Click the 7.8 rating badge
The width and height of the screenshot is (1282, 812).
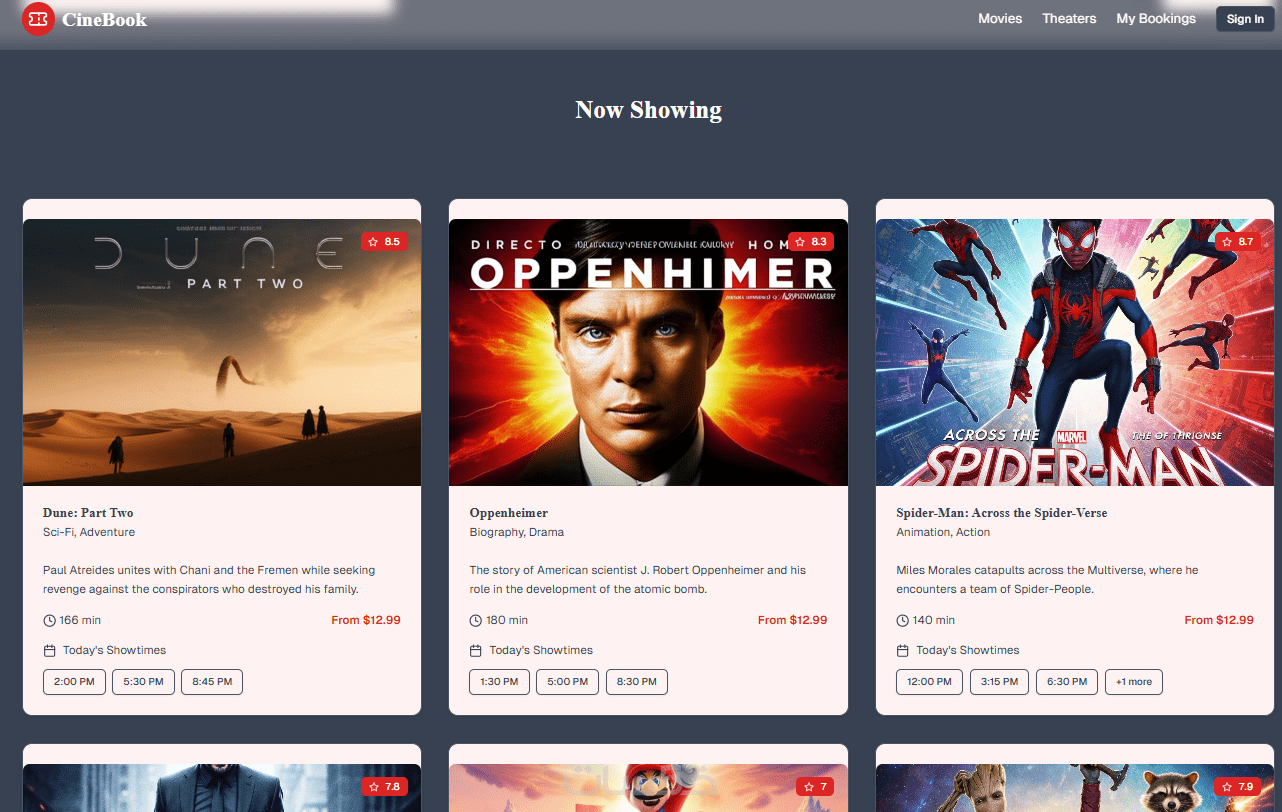(x=384, y=787)
